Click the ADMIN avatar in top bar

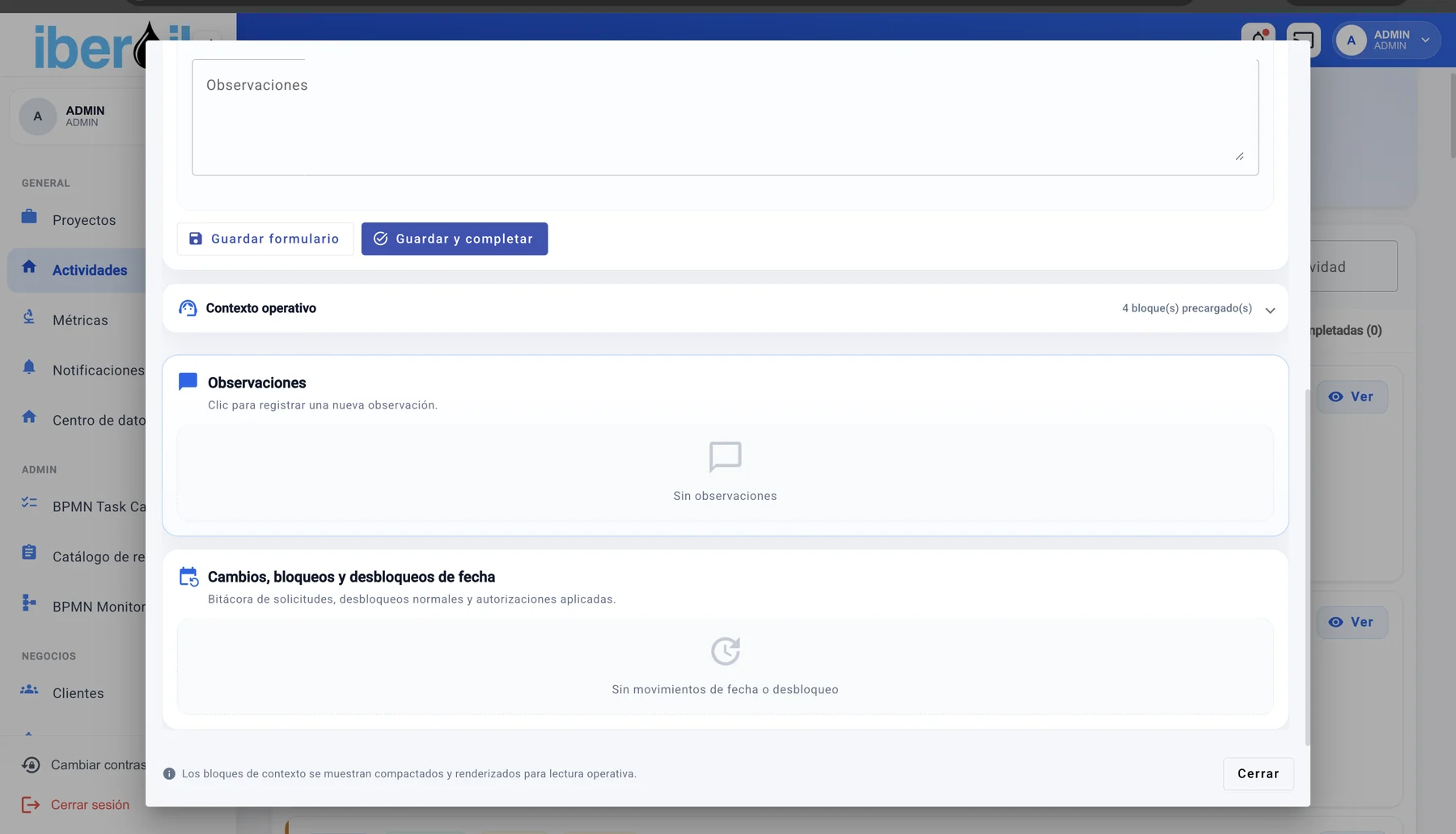[1351, 40]
